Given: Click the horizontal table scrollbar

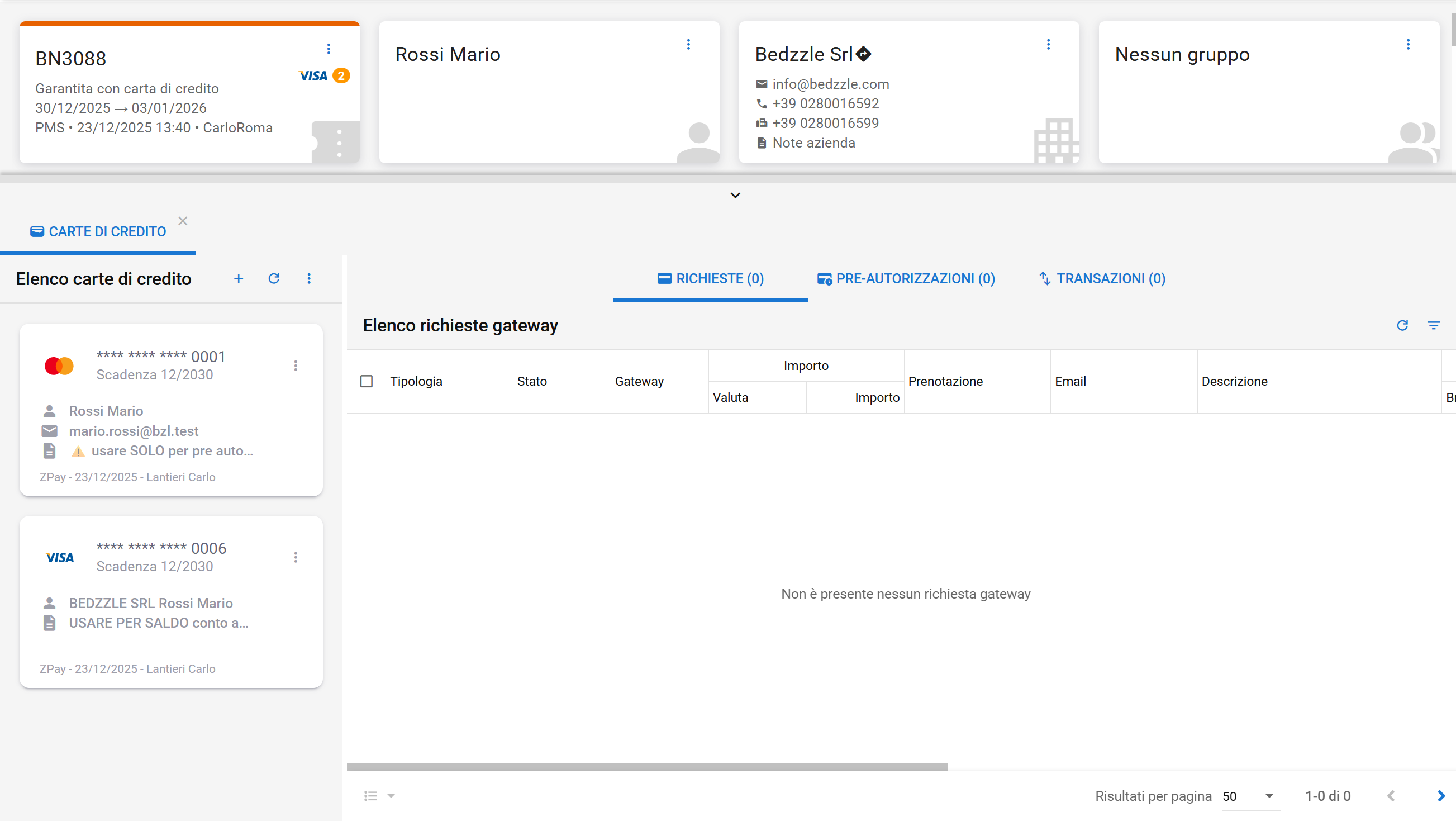Looking at the screenshot, I should coord(647,767).
